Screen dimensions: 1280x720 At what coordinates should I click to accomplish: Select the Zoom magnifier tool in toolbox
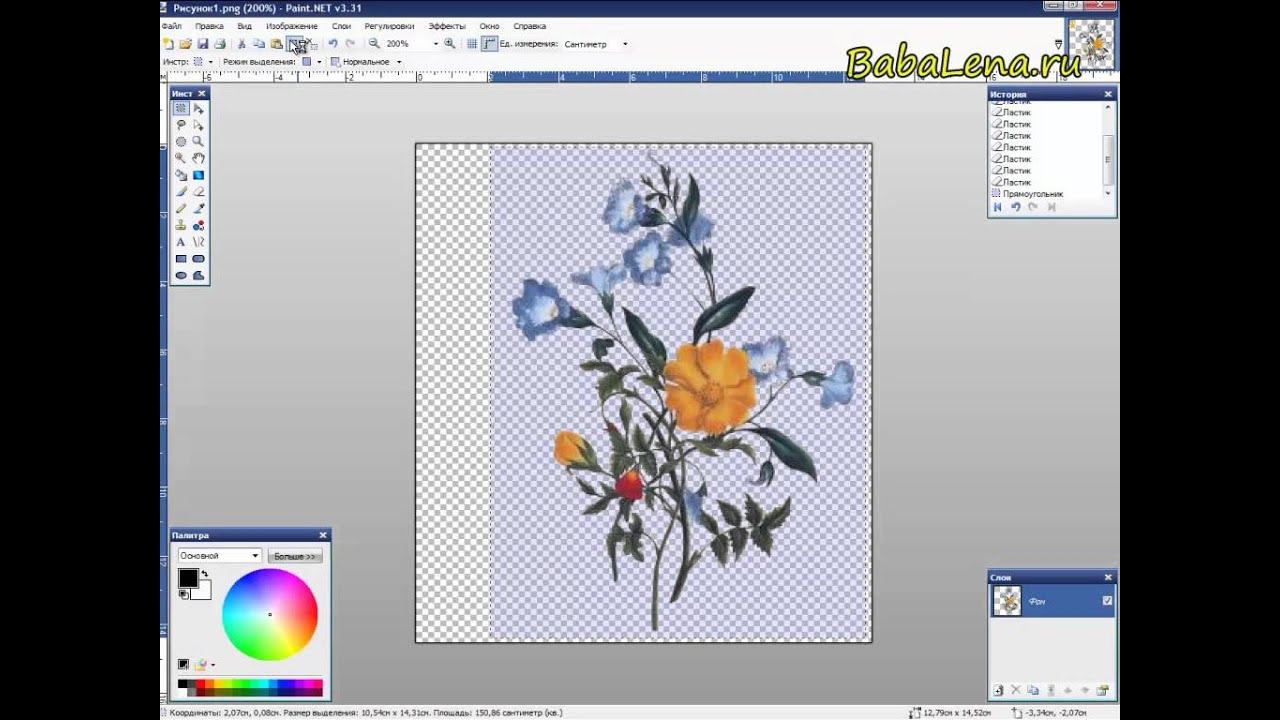tap(198, 142)
